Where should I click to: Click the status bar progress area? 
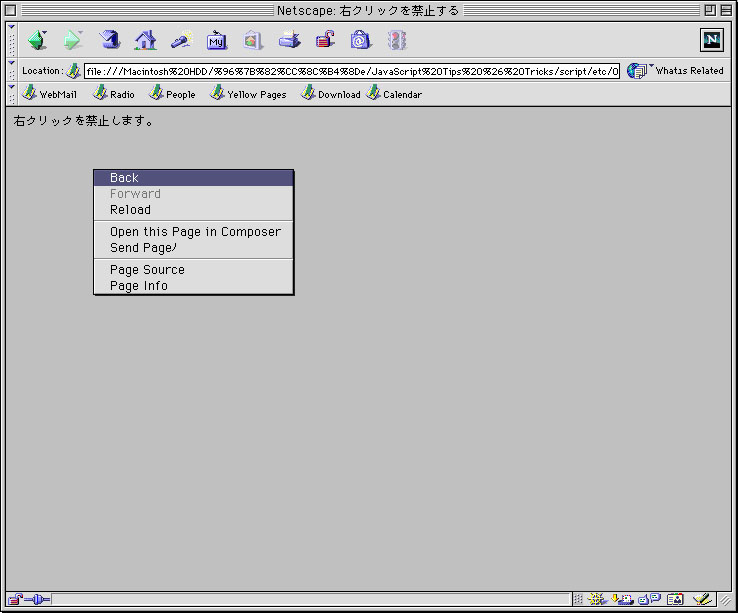coord(311,599)
